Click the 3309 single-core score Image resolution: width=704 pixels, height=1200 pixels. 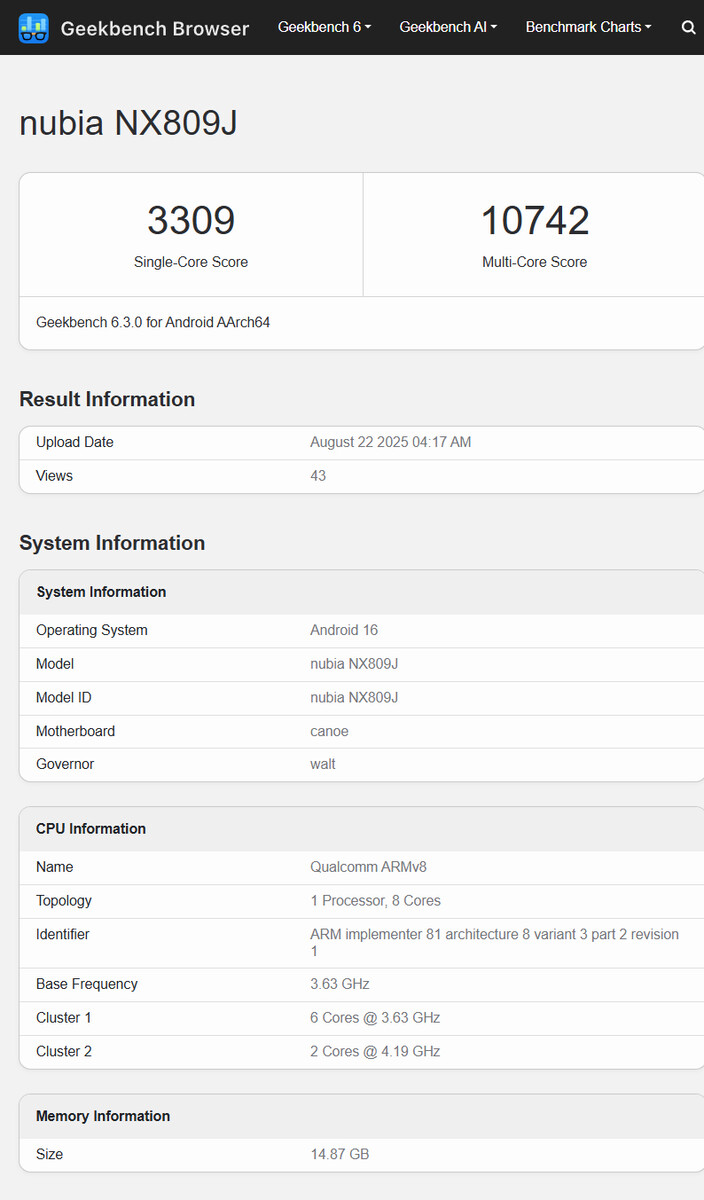[191, 221]
